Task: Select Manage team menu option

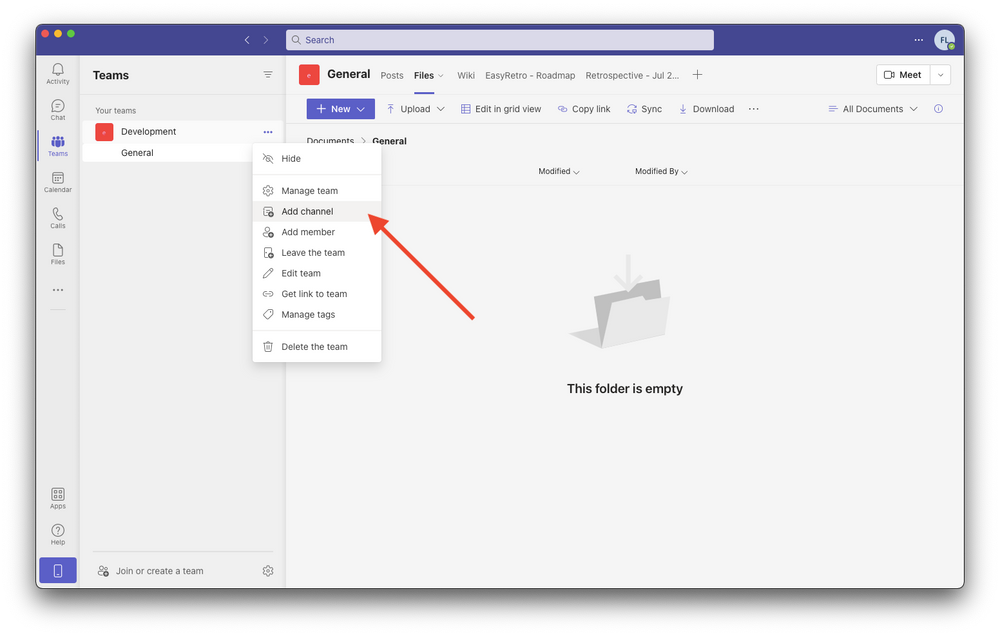Action: (x=317, y=191)
